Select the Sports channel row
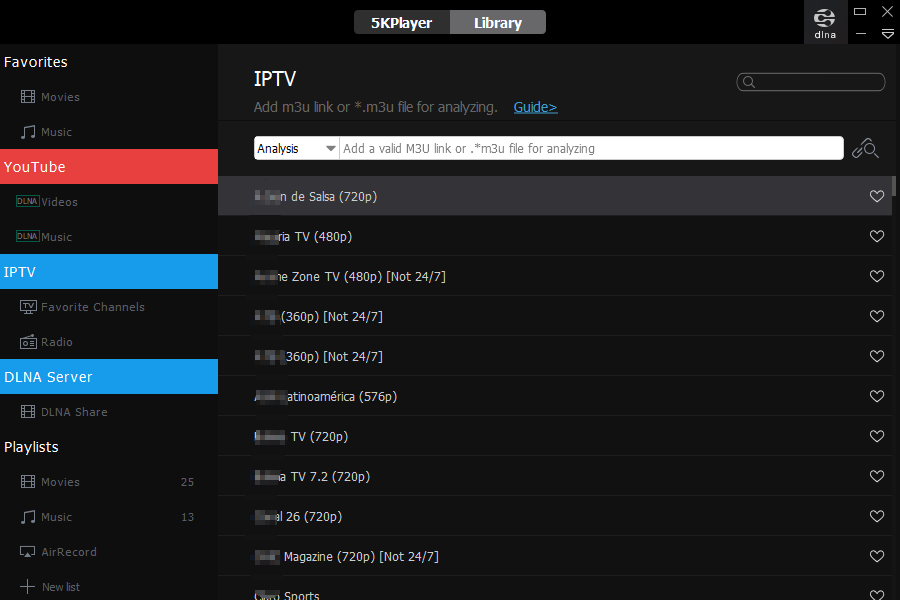The width and height of the screenshot is (900, 600). (x=554, y=589)
